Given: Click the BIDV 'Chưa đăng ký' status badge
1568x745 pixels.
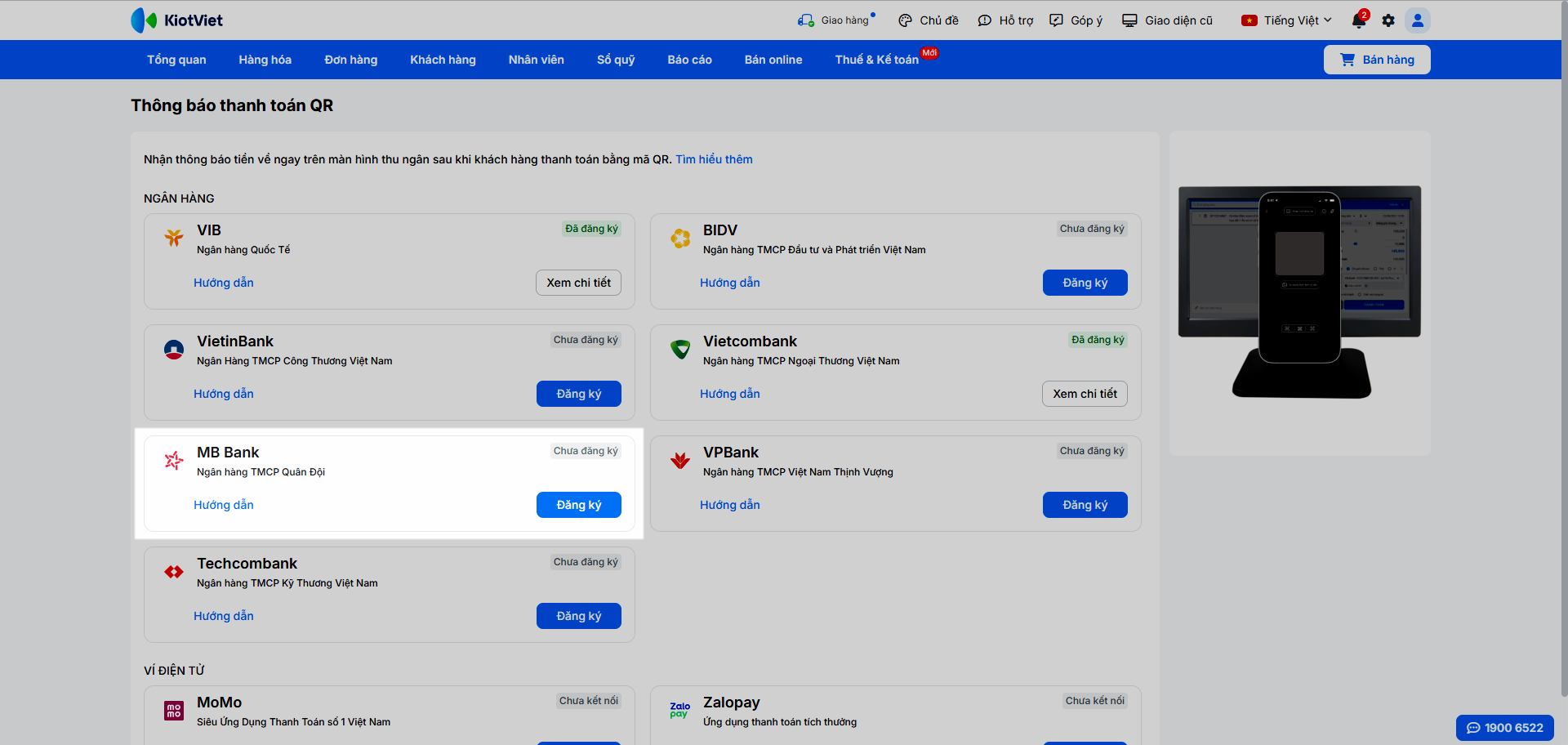Looking at the screenshot, I should click(x=1092, y=229).
